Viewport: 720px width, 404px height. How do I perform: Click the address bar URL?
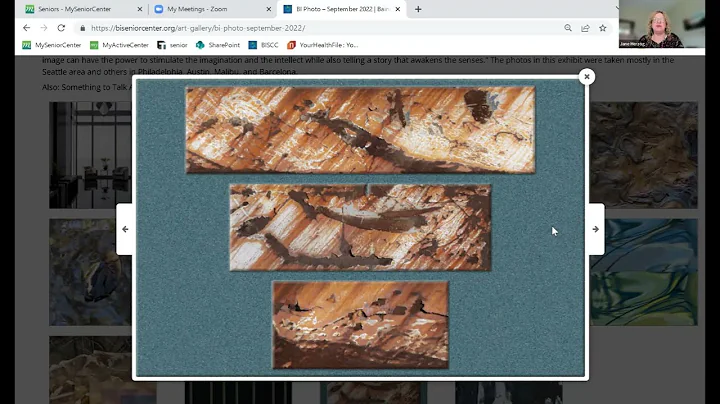[x=198, y=28]
